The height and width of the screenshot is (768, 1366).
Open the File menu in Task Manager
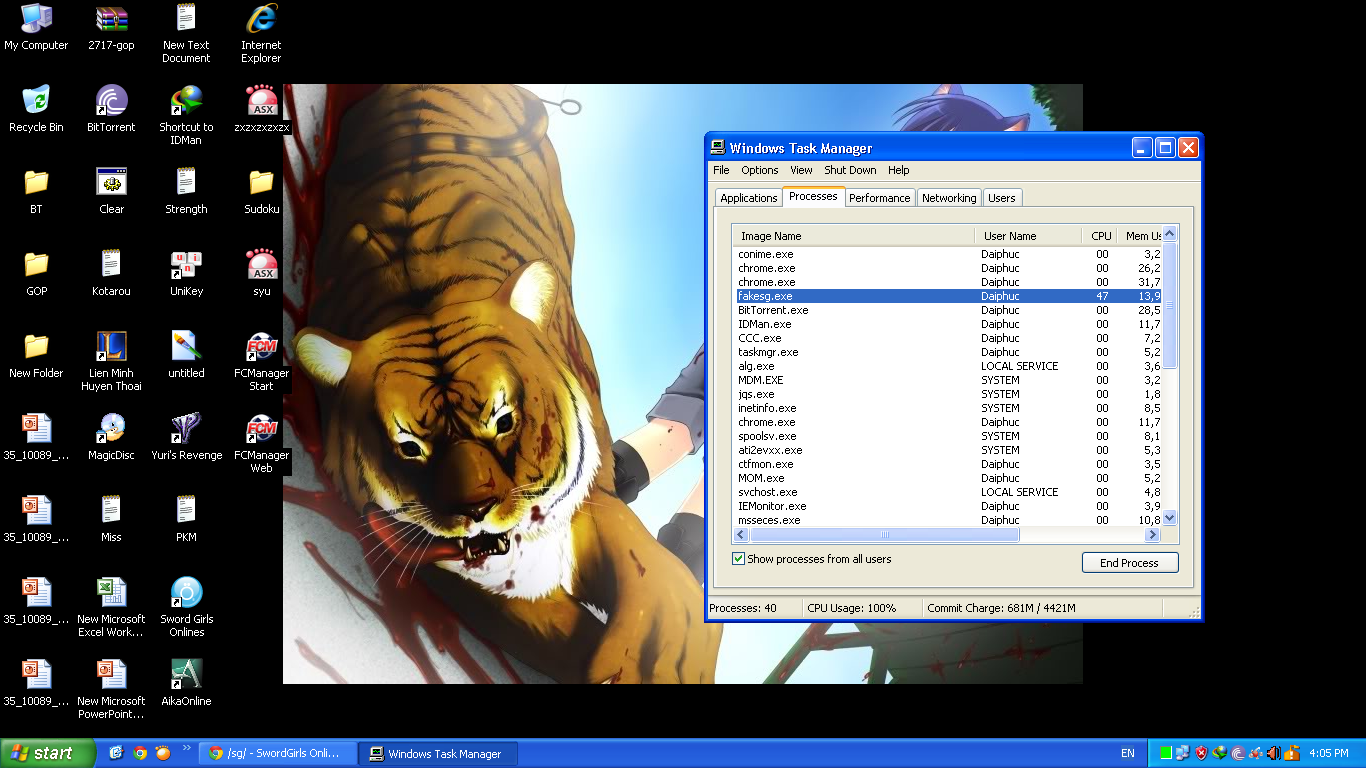pos(721,170)
